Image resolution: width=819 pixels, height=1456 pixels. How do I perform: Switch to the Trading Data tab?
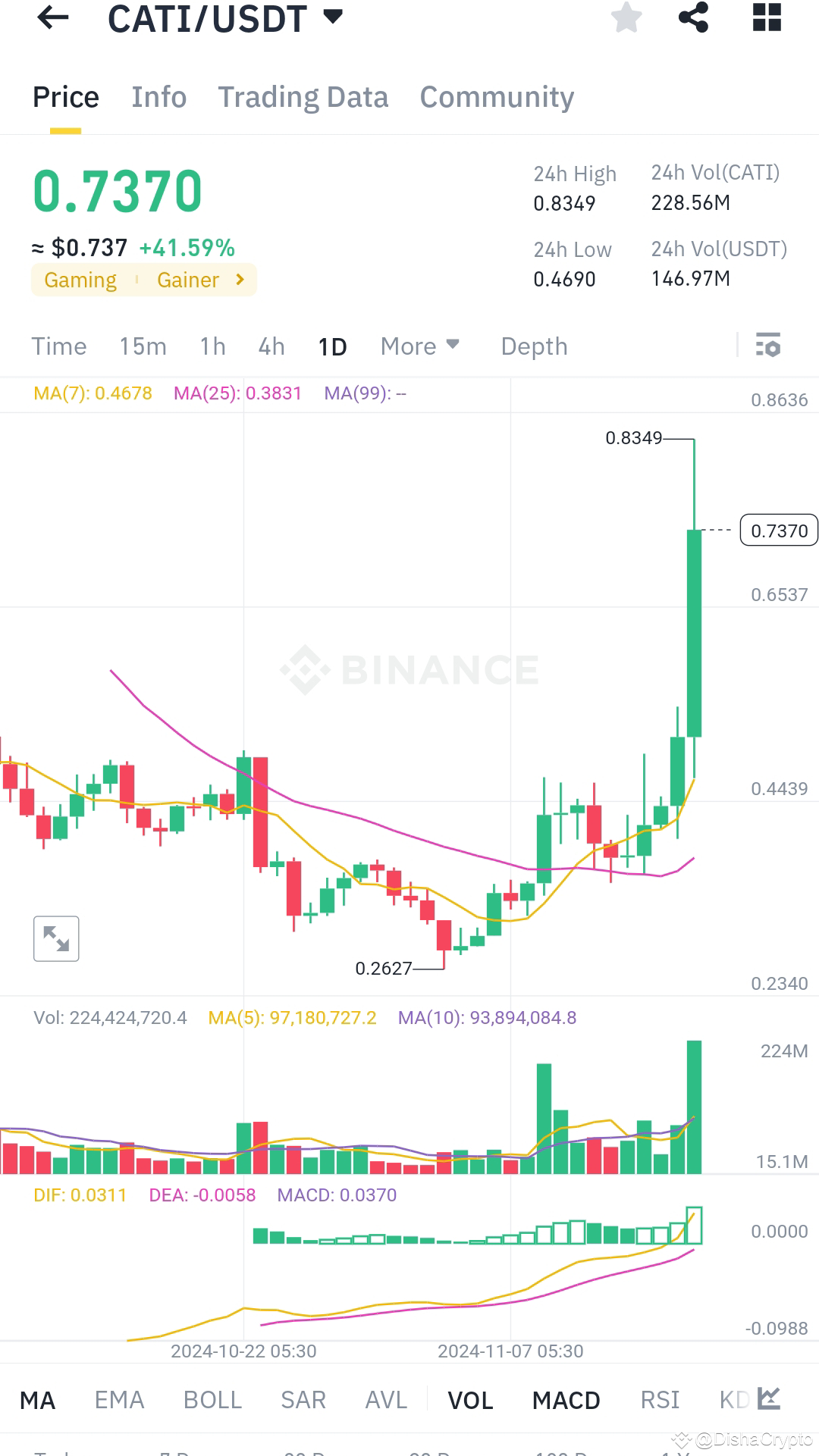(x=303, y=97)
